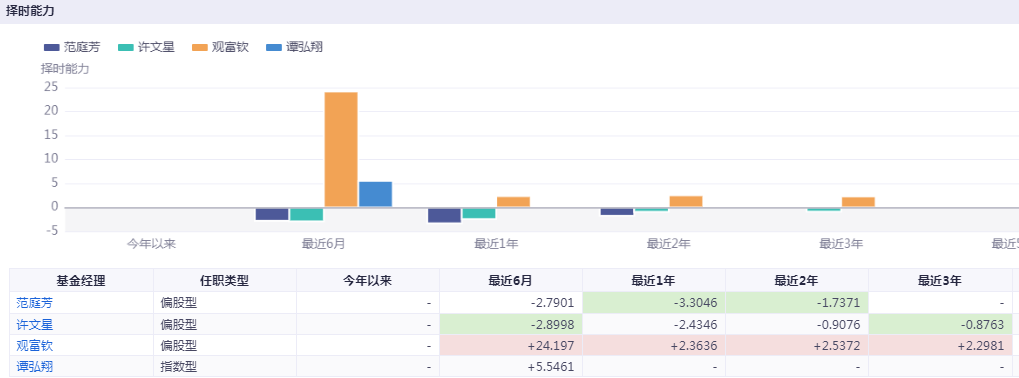Select the cell with value -2.7901
Screen dimensions: 1019x378
[511, 303]
